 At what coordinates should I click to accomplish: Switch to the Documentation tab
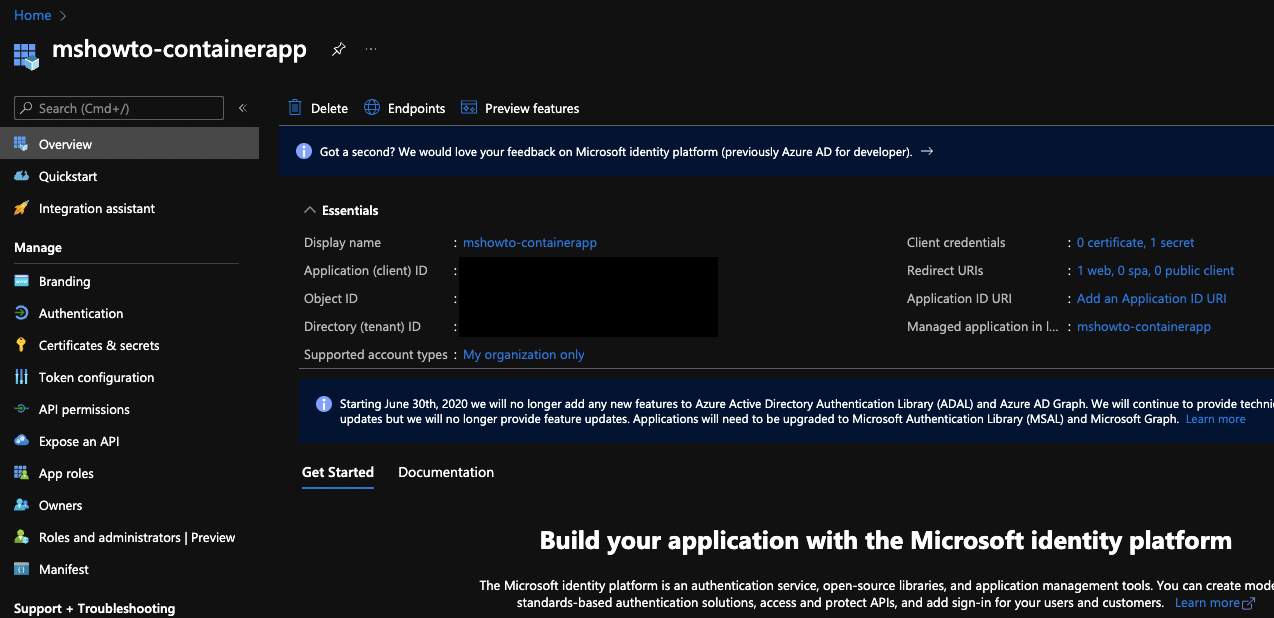coord(446,472)
